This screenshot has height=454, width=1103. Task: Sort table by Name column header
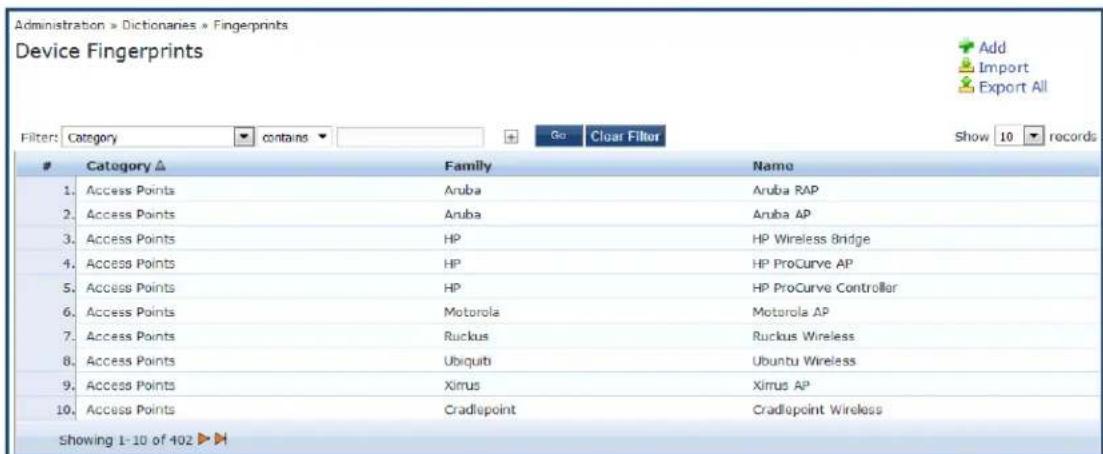point(773,167)
